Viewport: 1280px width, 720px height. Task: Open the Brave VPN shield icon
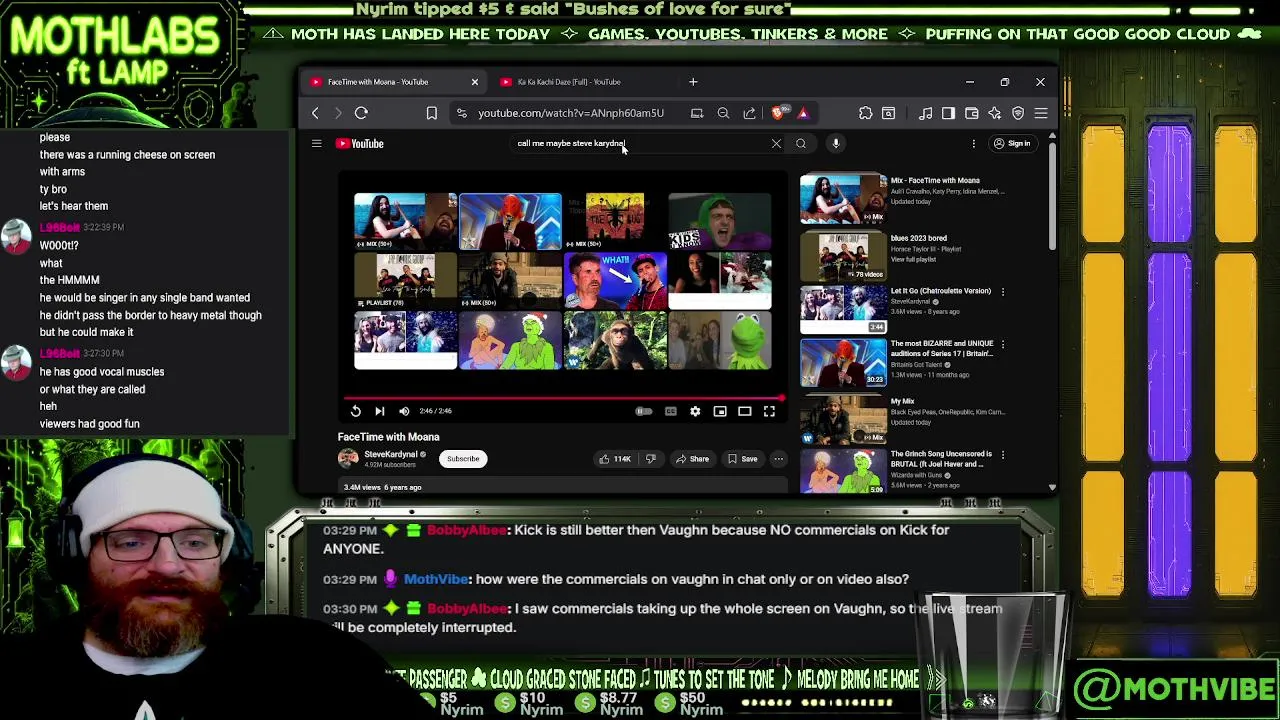[x=1018, y=113]
